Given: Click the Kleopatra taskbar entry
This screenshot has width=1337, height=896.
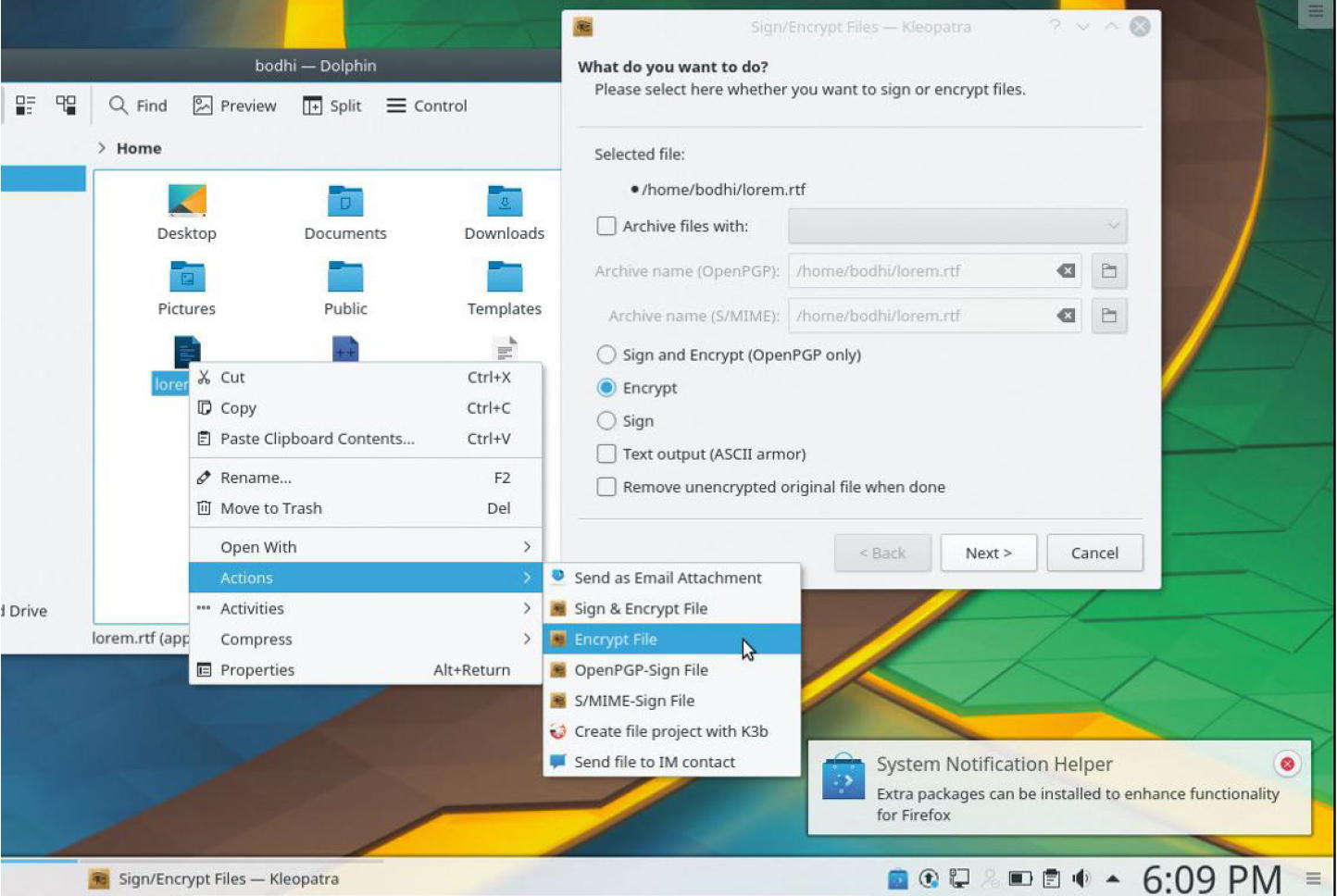Looking at the screenshot, I should [x=215, y=878].
